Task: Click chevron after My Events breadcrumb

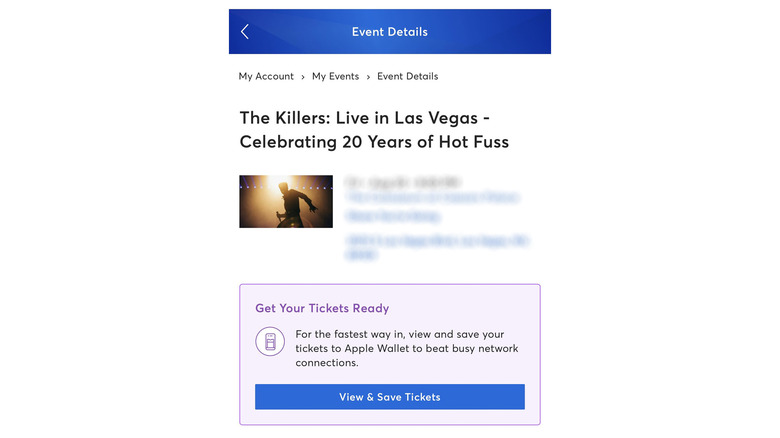Action: pyautogui.click(x=368, y=77)
